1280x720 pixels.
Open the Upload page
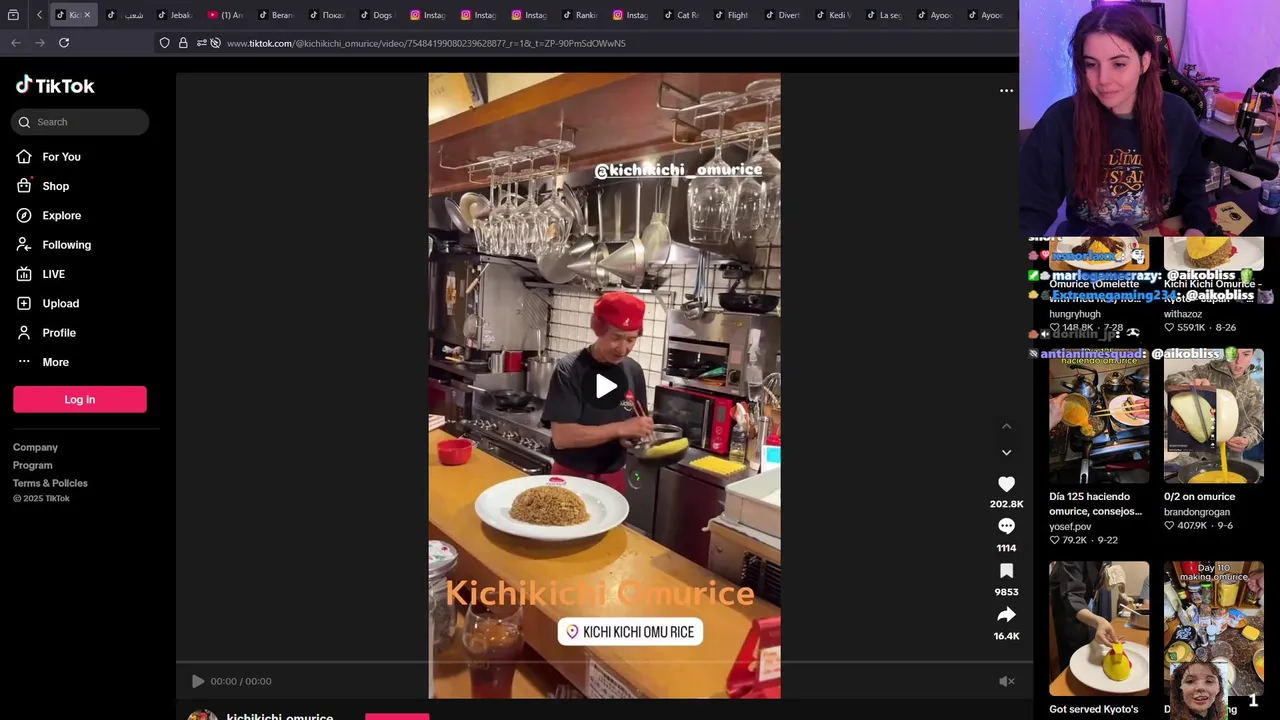pos(60,303)
